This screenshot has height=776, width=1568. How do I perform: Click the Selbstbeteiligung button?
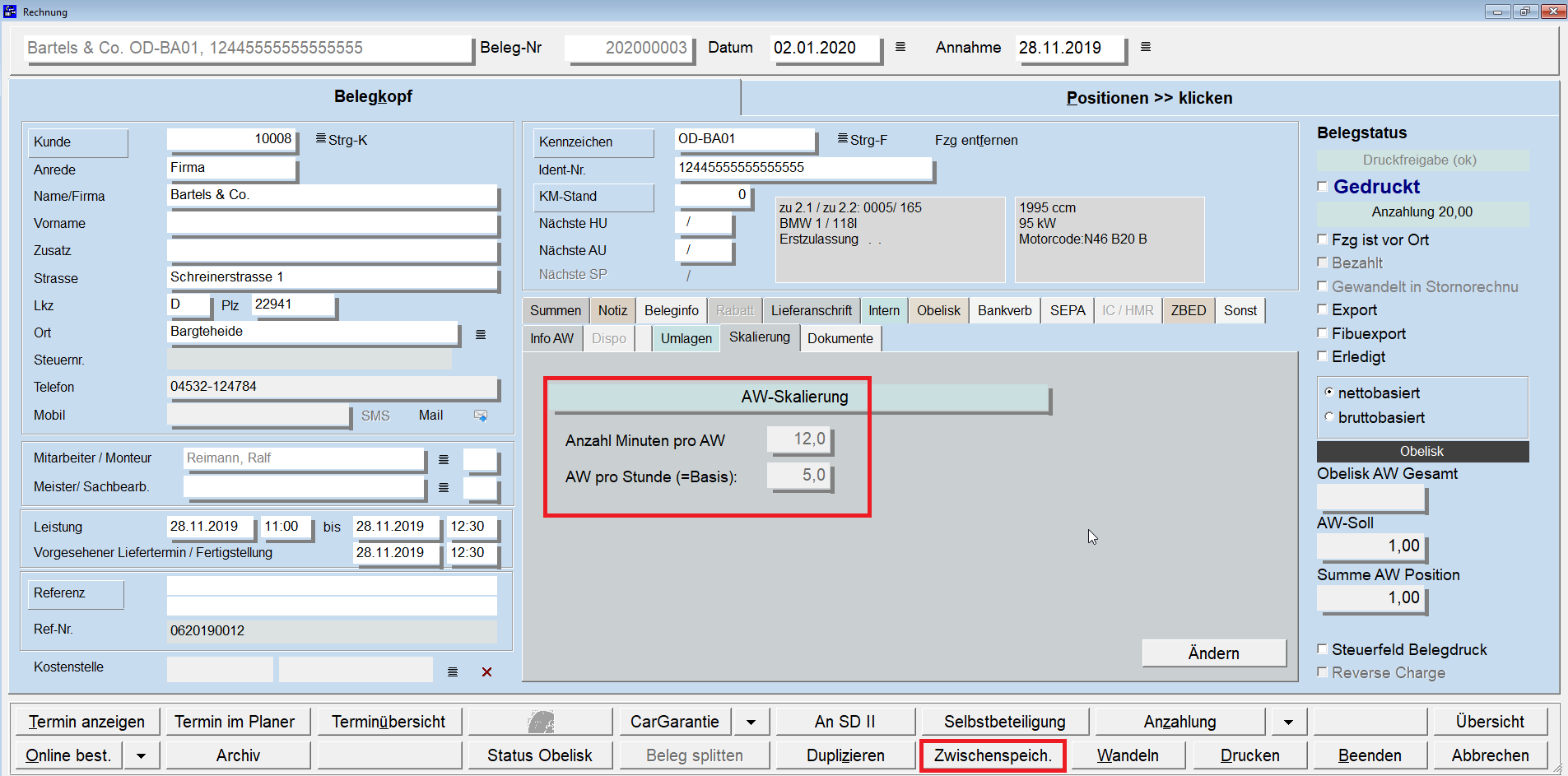point(1005,722)
